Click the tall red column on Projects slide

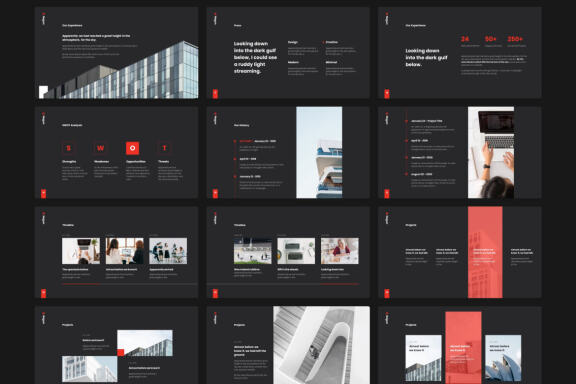(x=485, y=252)
